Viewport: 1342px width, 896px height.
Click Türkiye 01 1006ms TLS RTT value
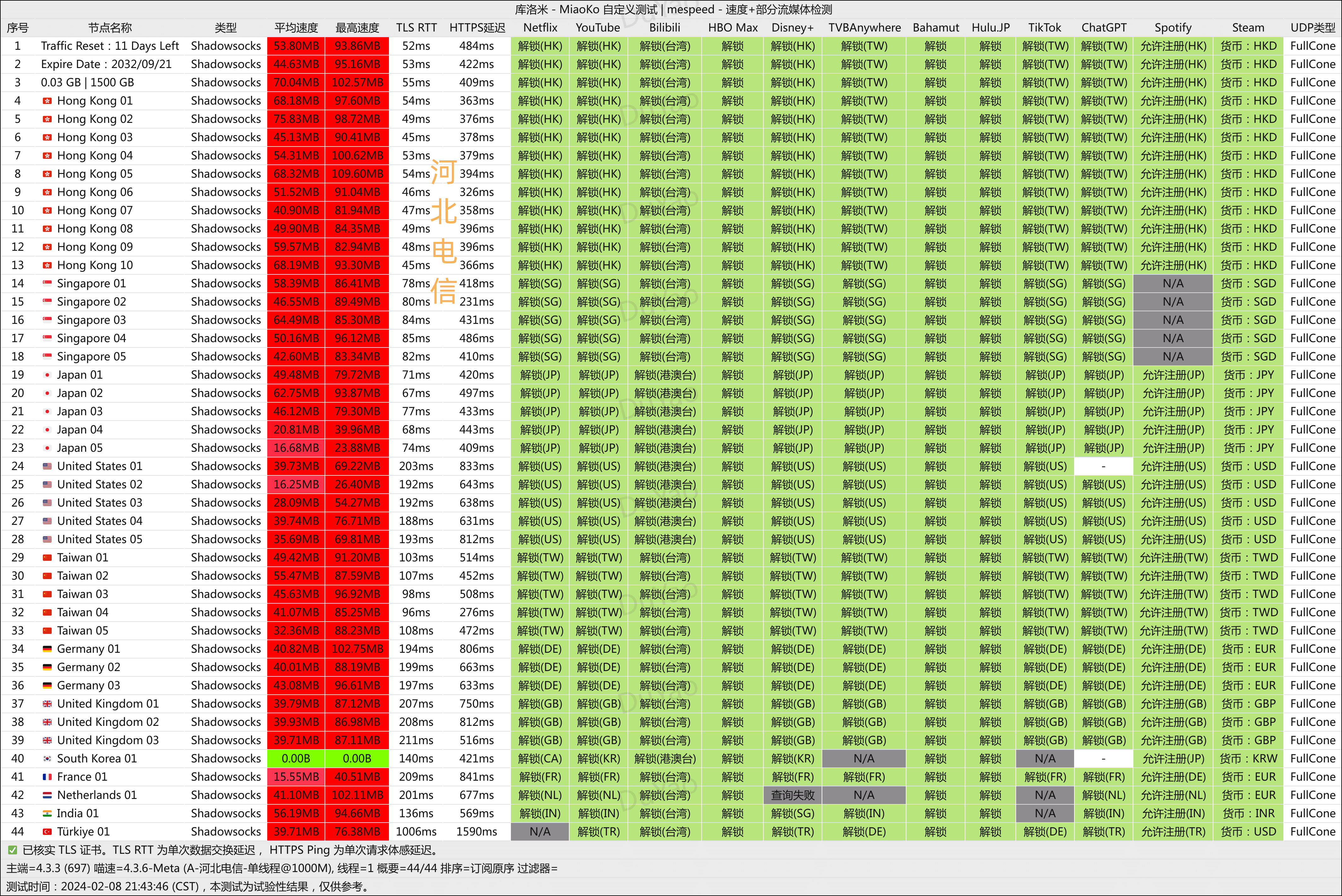(x=416, y=832)
